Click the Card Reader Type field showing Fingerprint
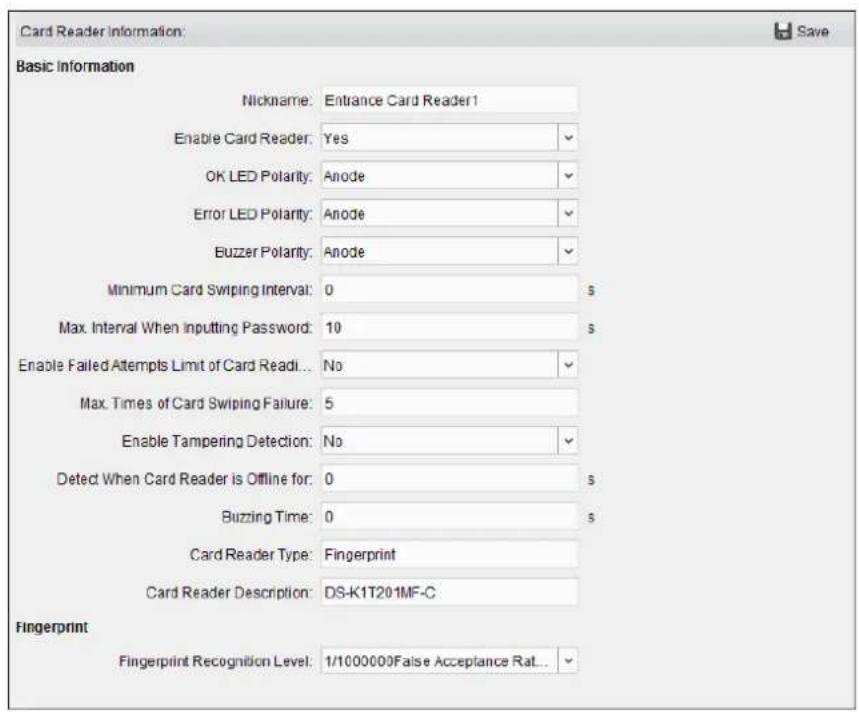Viewport: 859px width, 712px height. (x=449, y=554)
